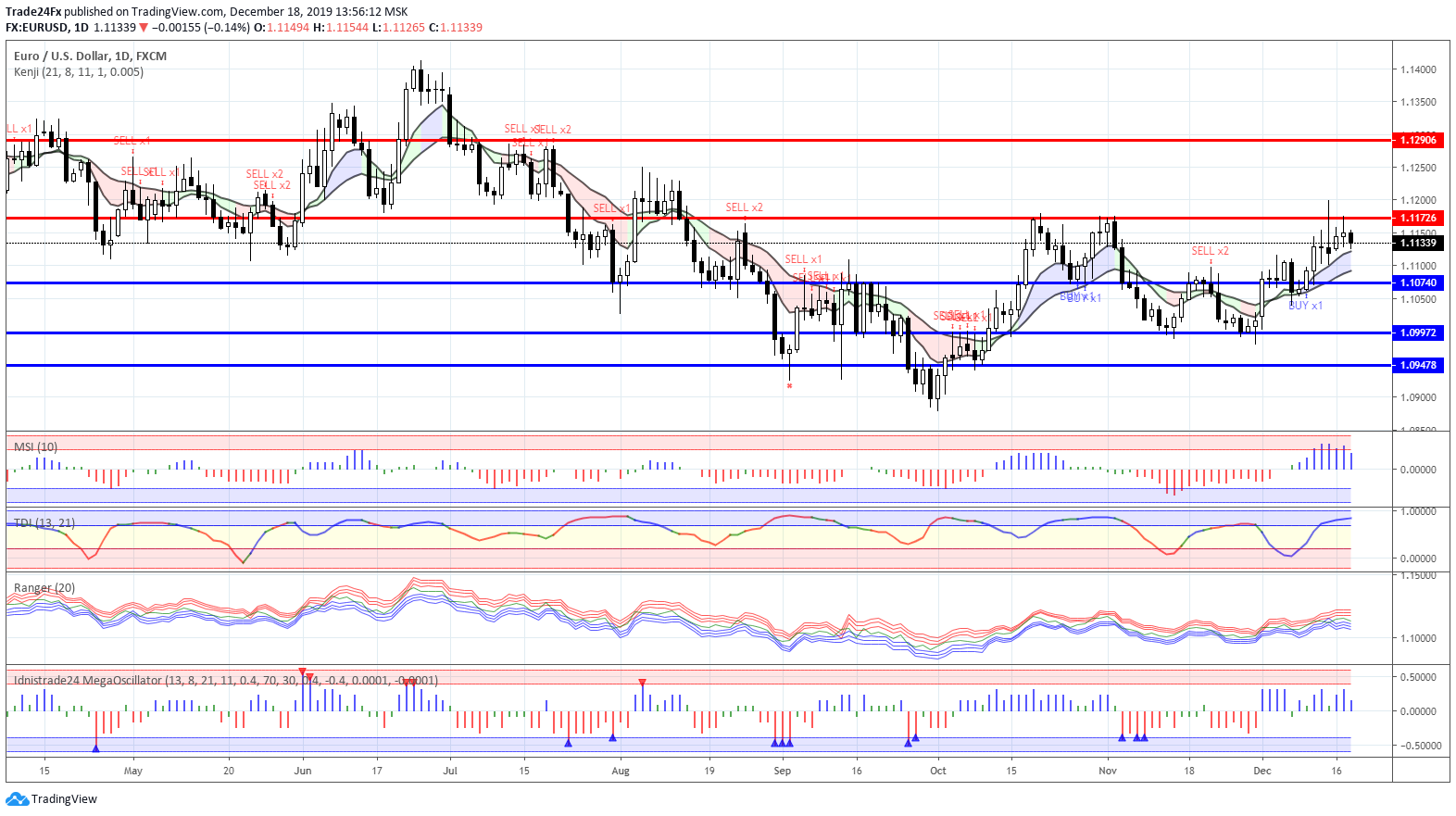This screenshot has width=1456, height=816.
Task: Click the BUY x1 label in December
Action: coord(1305,306)
